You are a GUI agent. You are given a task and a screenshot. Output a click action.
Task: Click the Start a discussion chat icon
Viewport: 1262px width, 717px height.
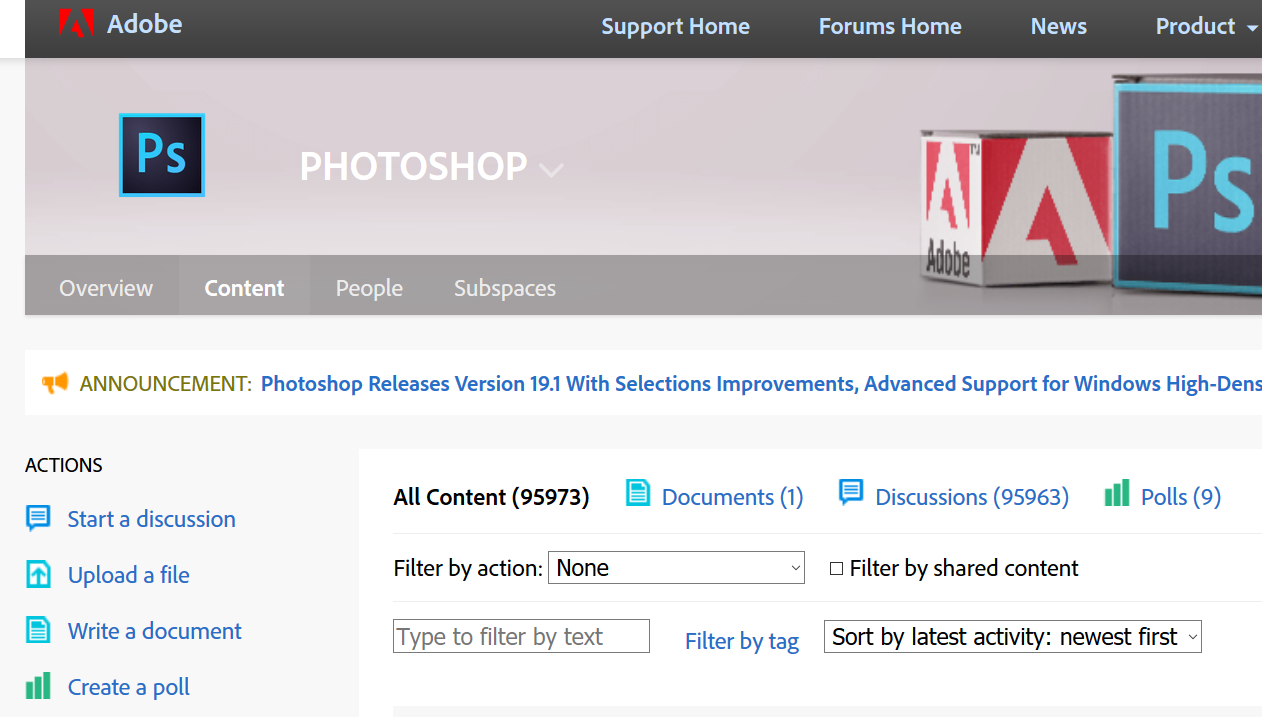click(x=38, y=518)
